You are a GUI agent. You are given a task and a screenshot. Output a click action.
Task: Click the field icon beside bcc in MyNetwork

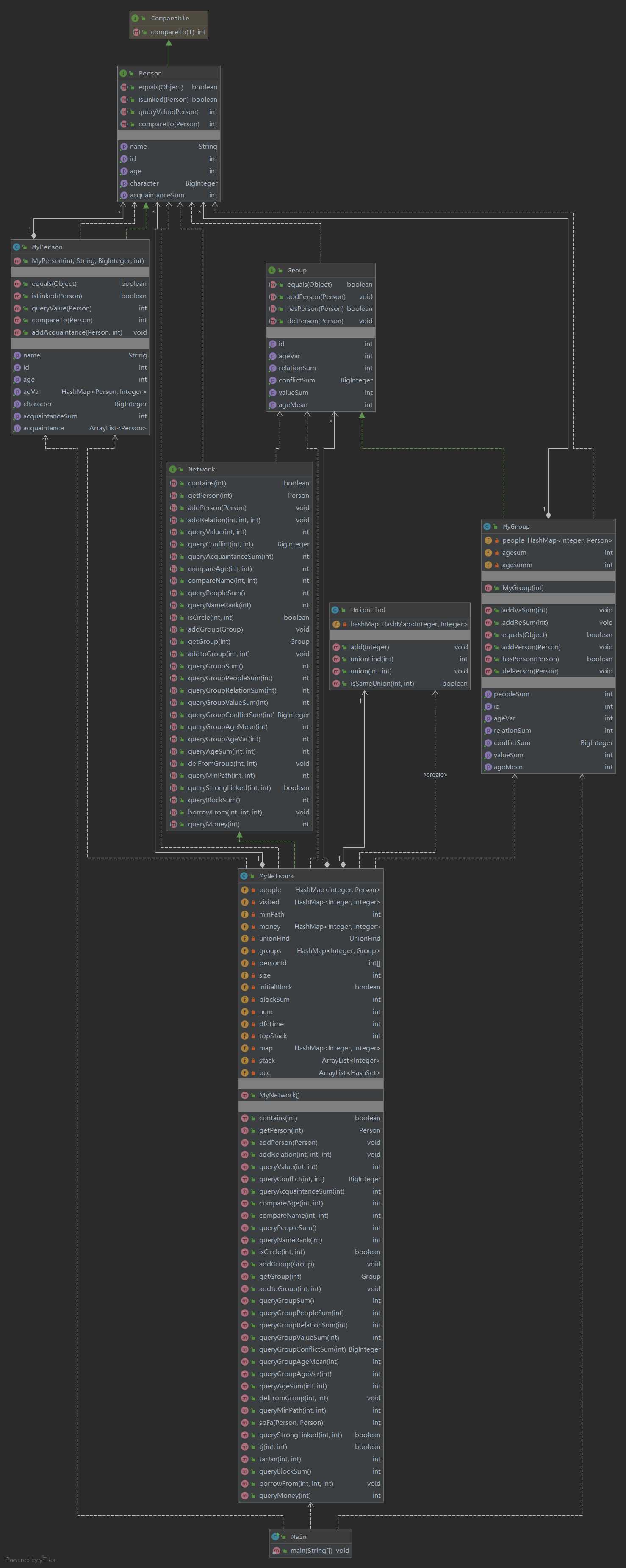[245, 1072]
